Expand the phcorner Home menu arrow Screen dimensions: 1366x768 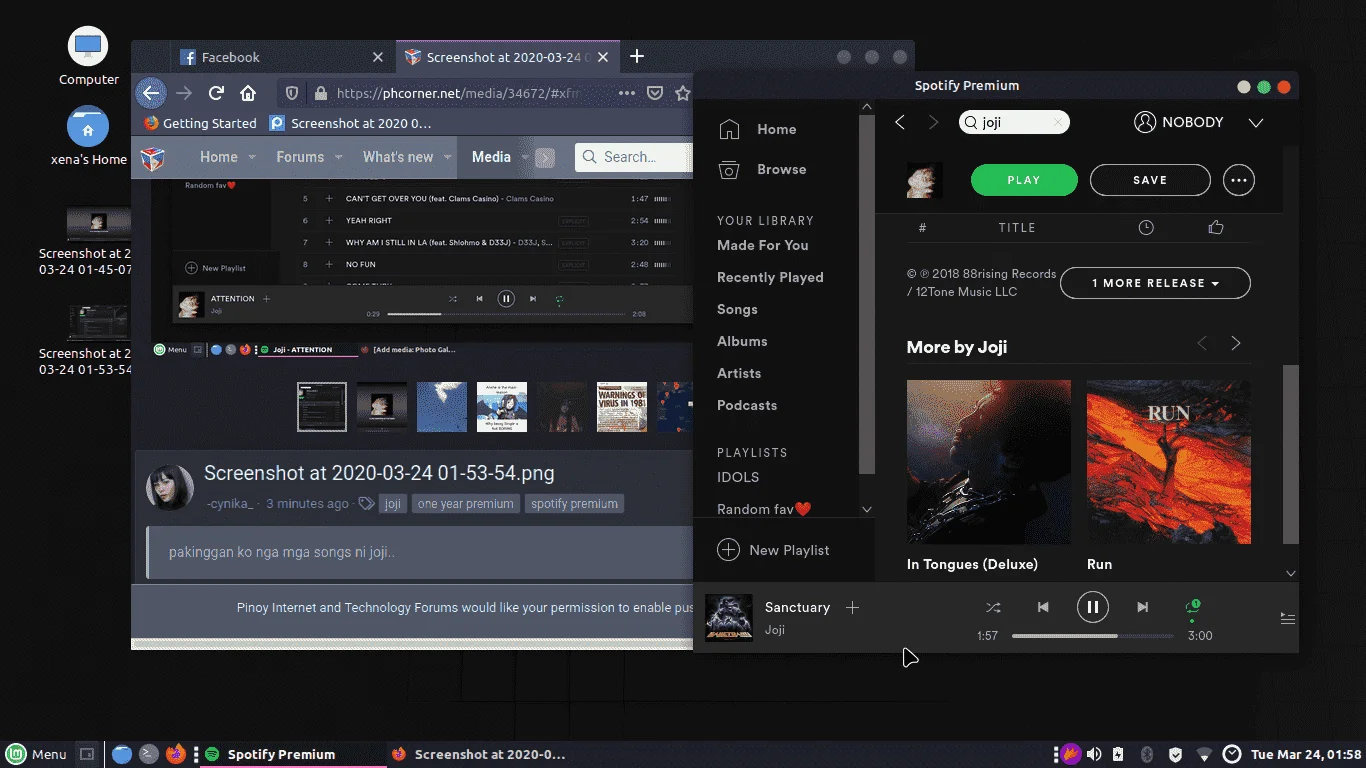coord(252,157)
